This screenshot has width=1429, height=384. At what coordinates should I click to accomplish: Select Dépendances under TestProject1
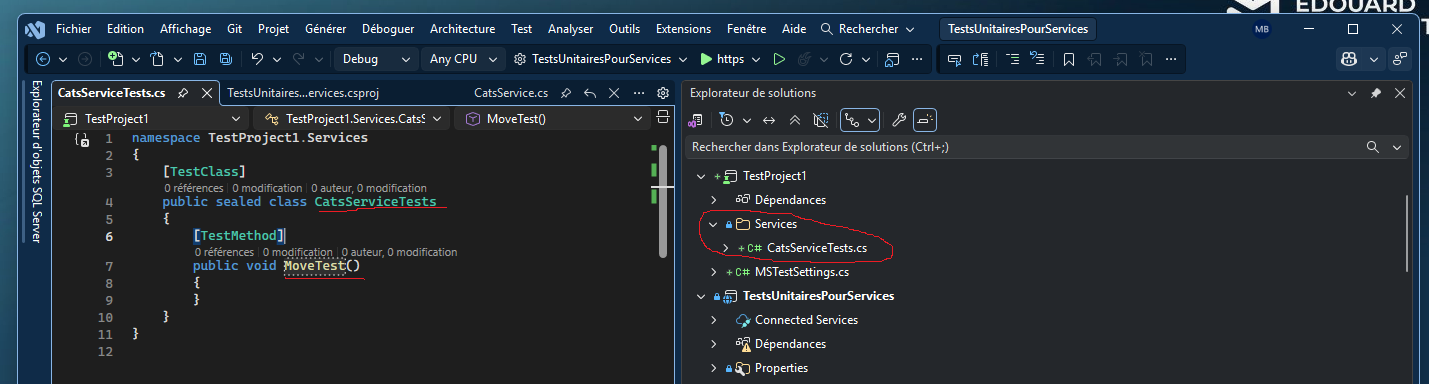pyautogui.click(x=790, y=200)
